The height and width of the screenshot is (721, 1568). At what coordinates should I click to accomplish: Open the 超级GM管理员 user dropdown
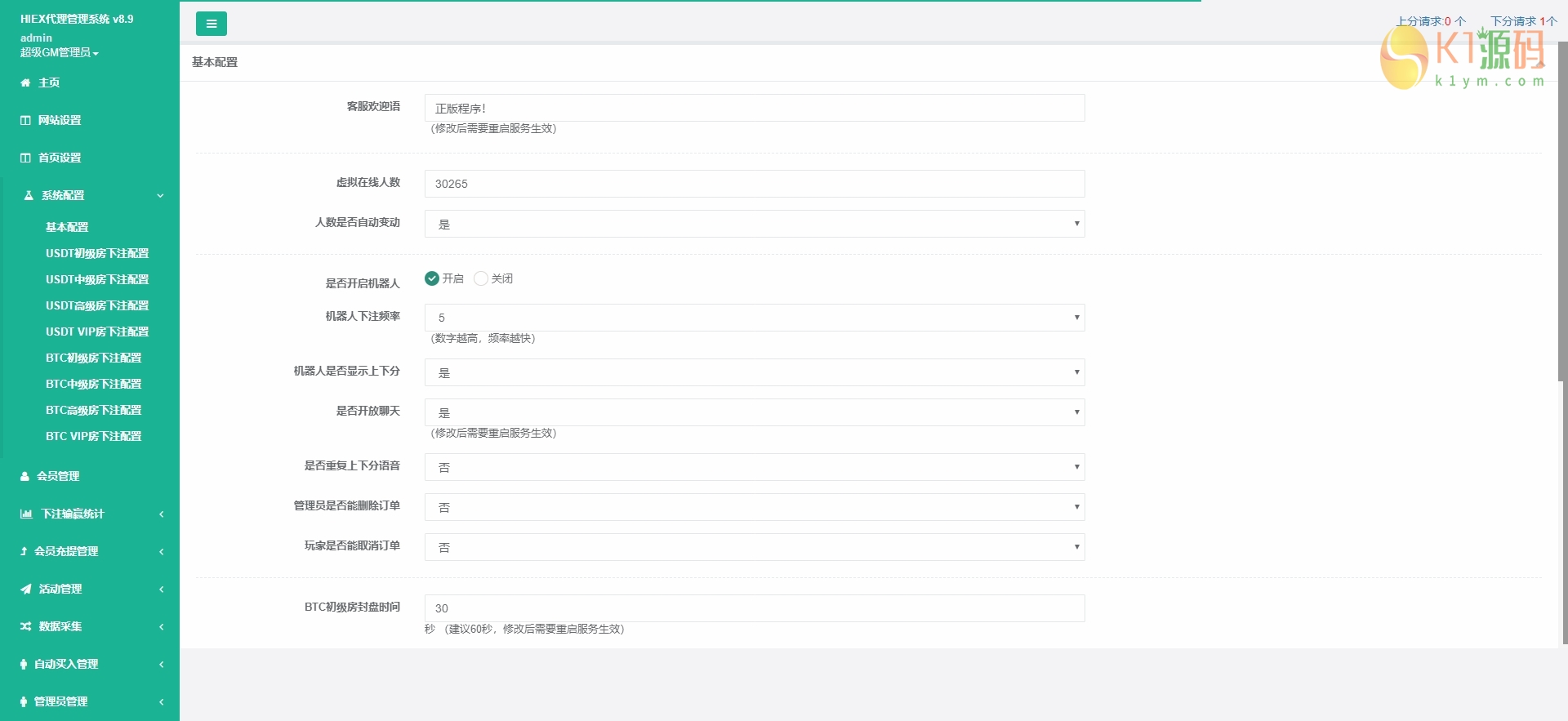pyautogui.click(x=60, y=52)
